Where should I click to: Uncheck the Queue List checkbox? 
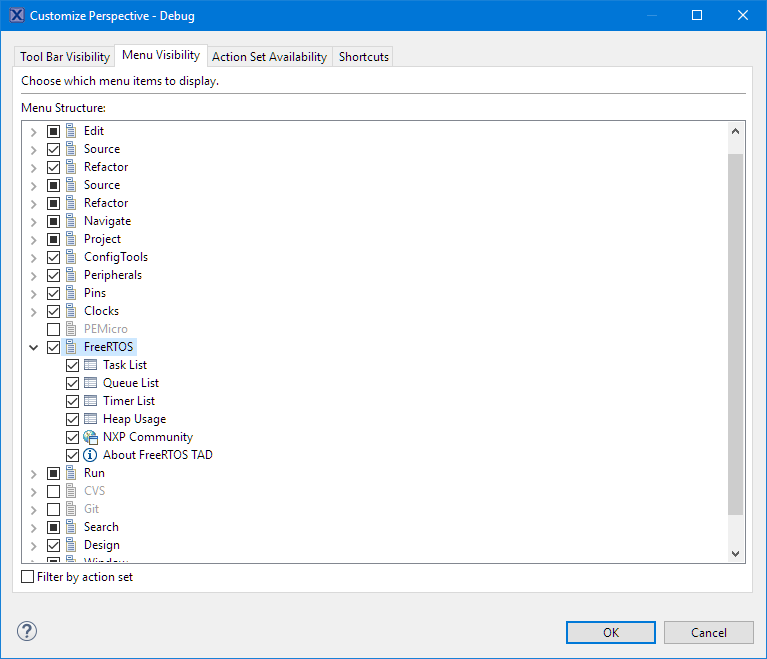click(x=72, y=384)
